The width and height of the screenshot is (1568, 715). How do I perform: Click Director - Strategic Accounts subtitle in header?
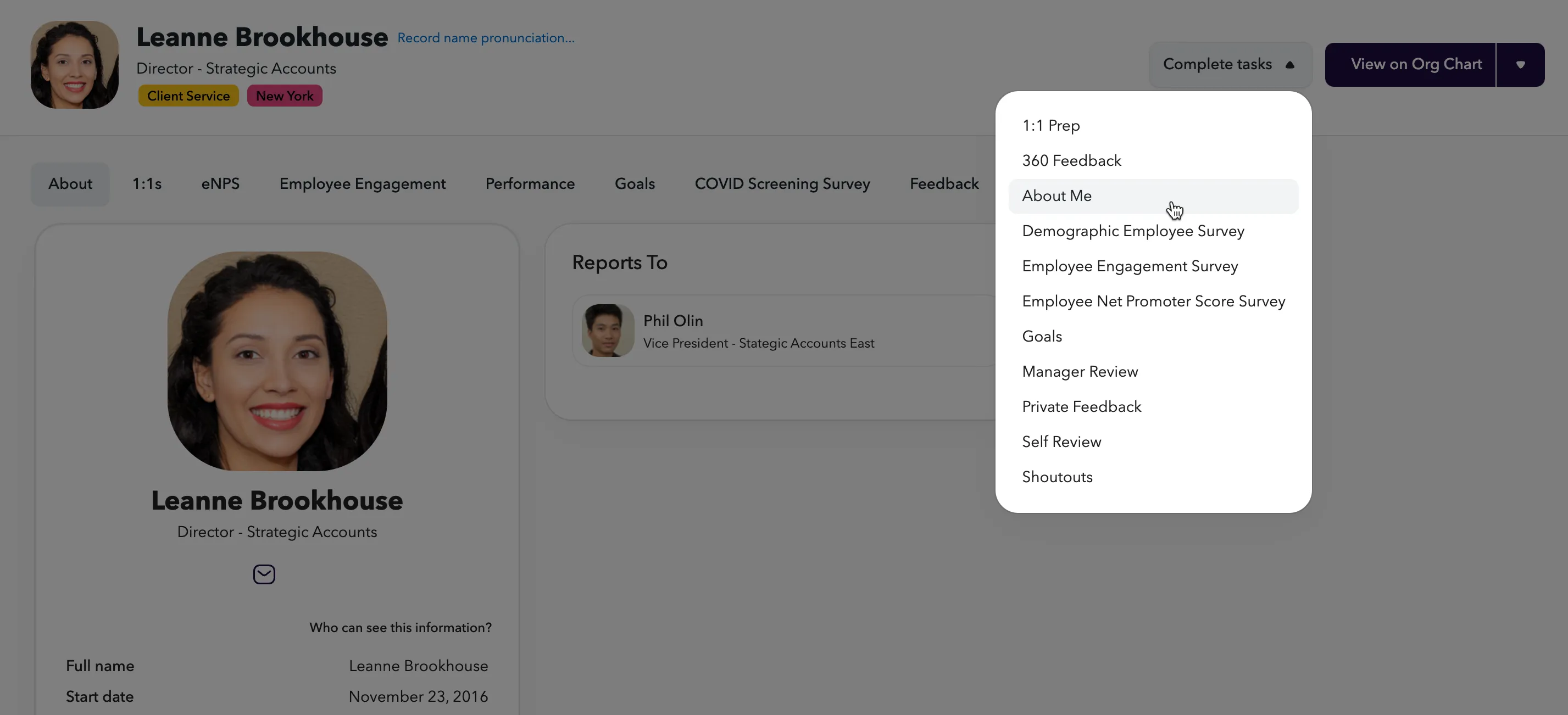tap(236, 69)
